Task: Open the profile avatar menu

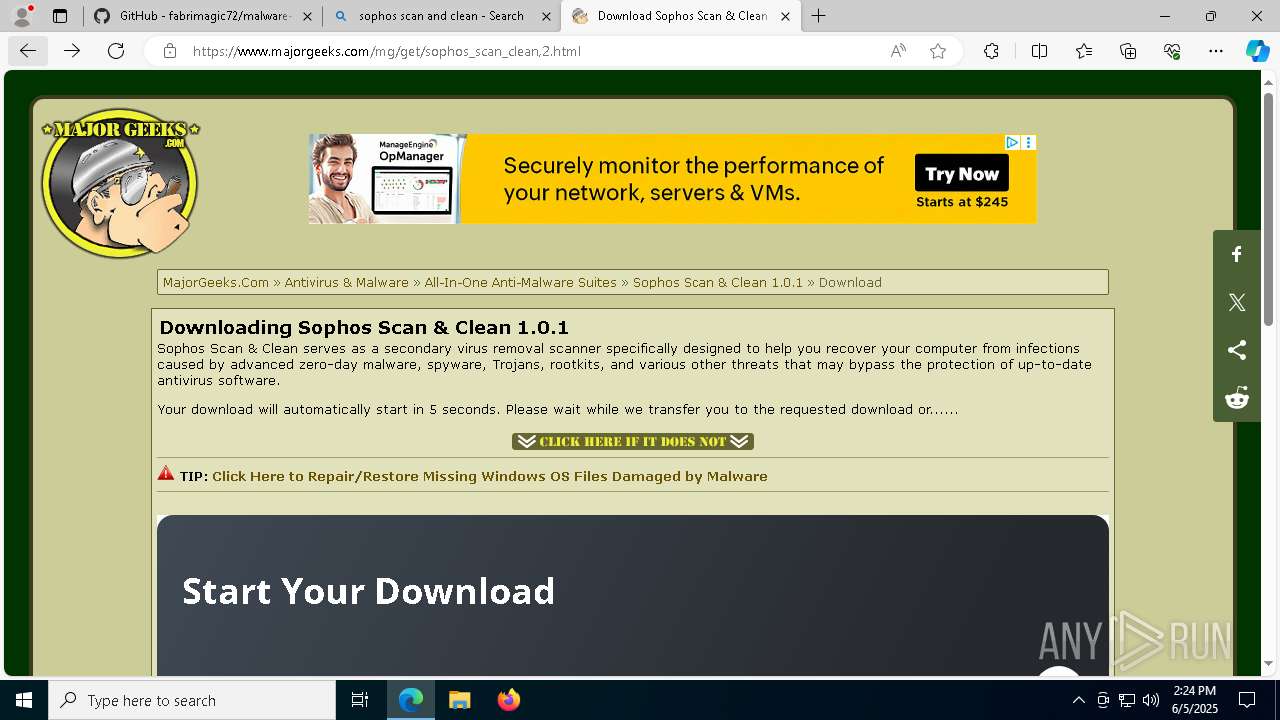Action: (22, 16)
